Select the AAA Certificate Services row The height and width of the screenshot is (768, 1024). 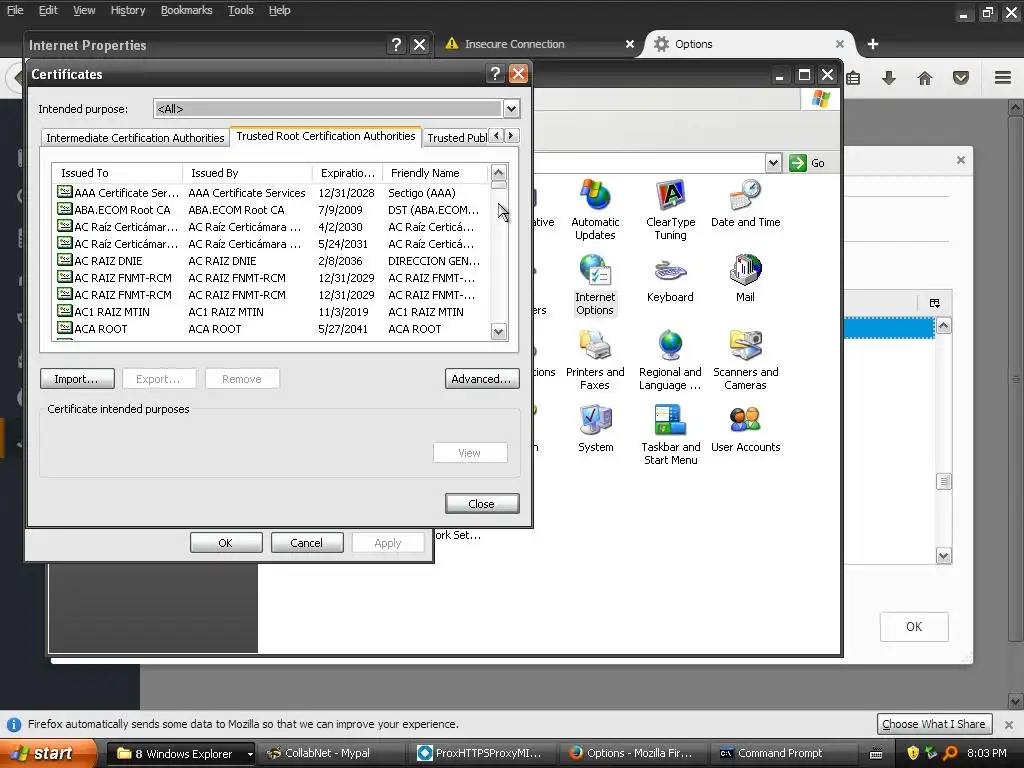click(271, 193)
